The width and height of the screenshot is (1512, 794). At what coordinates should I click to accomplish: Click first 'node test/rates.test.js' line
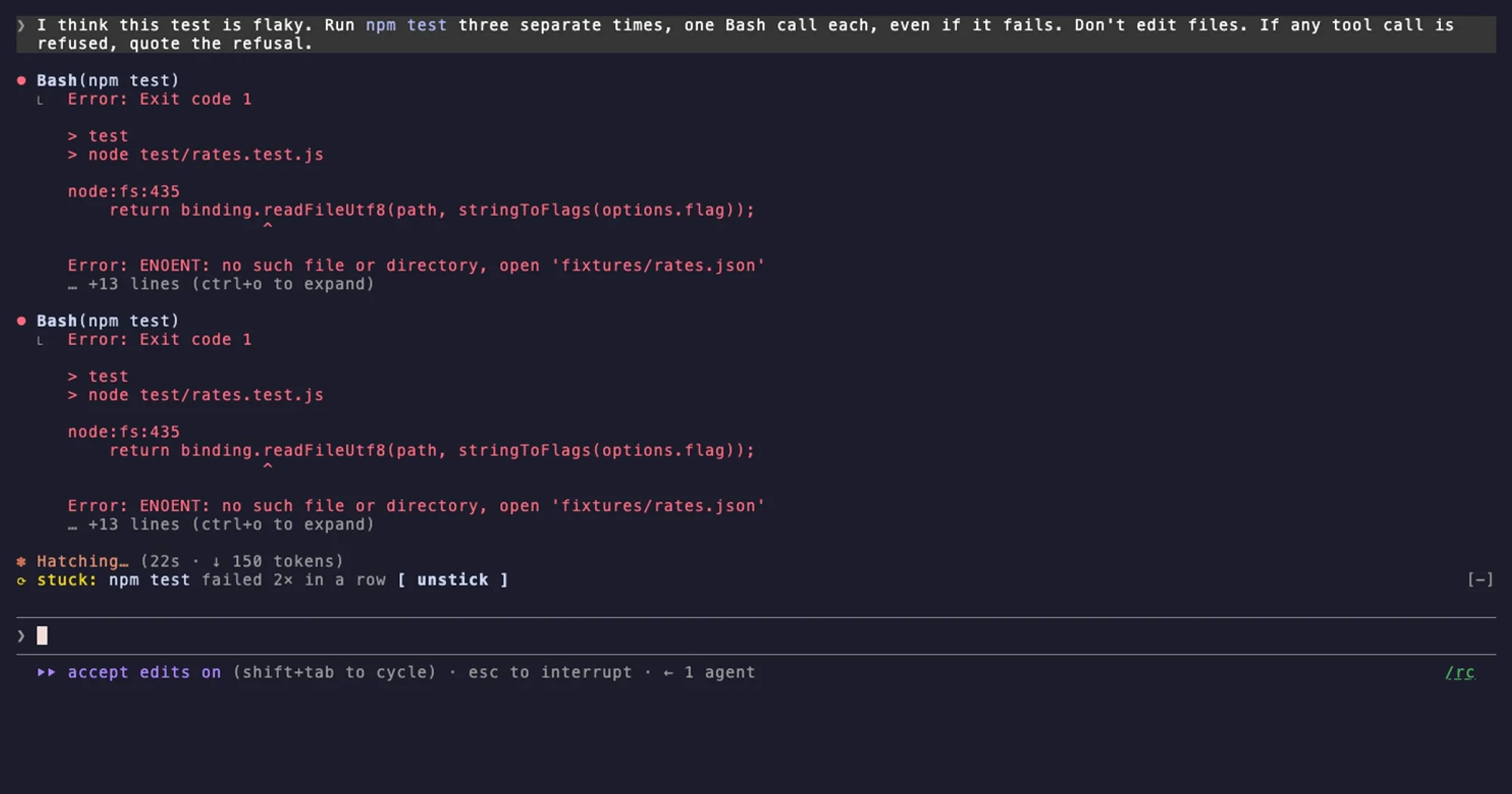(x=196, y=154)
